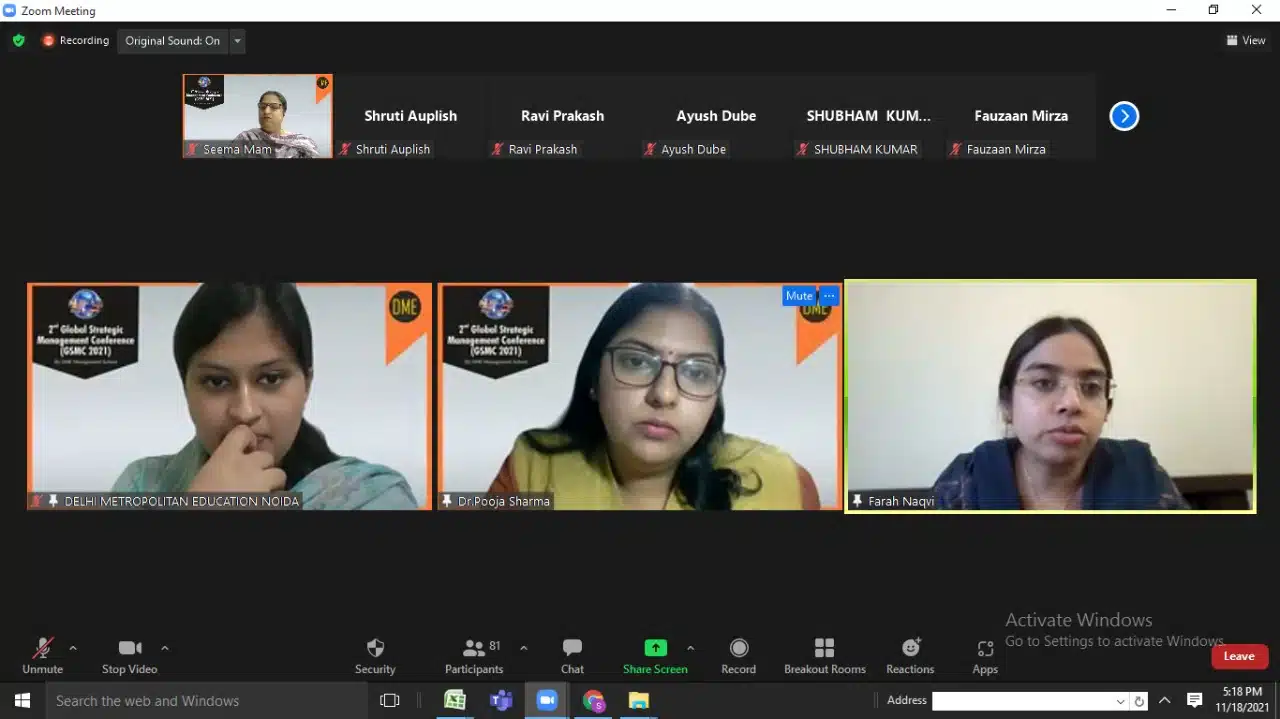1280x719 pixels.
Task: Open the Apps panel
Action: pos(985,649)
